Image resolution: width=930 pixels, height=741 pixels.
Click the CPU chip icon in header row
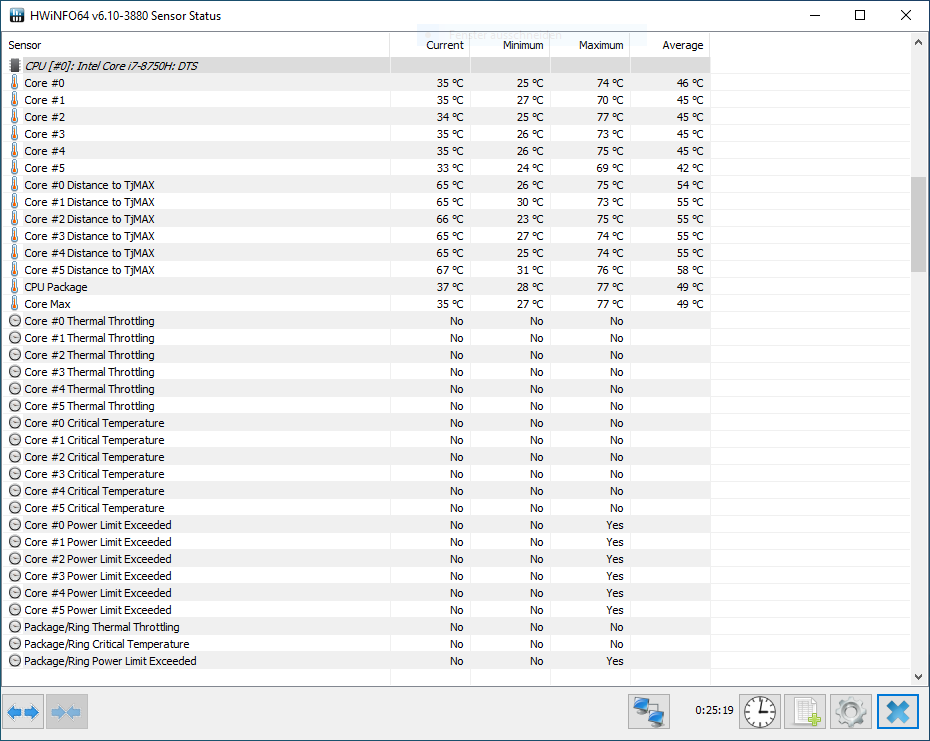point(15,65)
